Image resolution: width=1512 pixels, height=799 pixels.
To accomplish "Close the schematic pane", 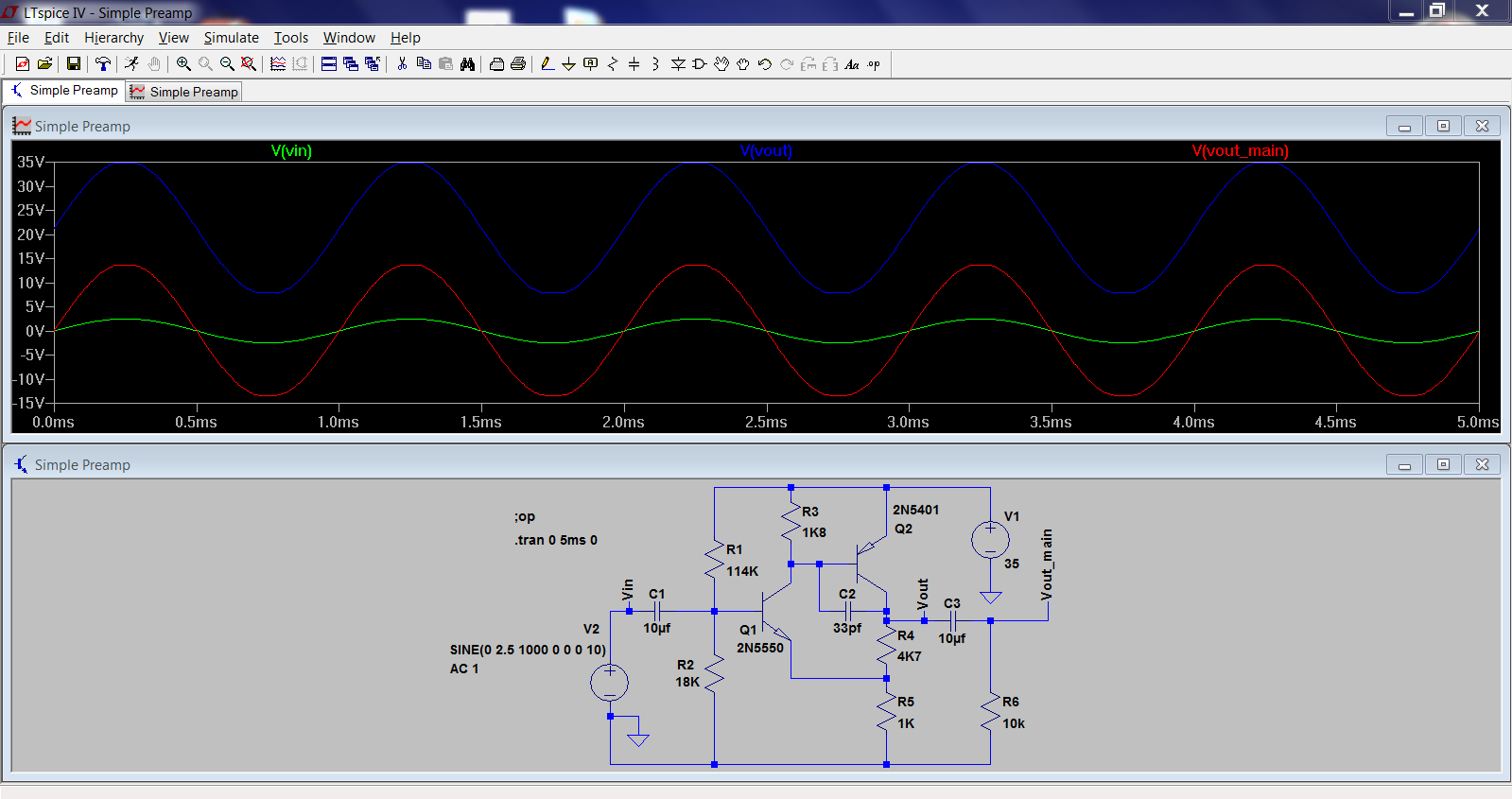I will 1482,464.
